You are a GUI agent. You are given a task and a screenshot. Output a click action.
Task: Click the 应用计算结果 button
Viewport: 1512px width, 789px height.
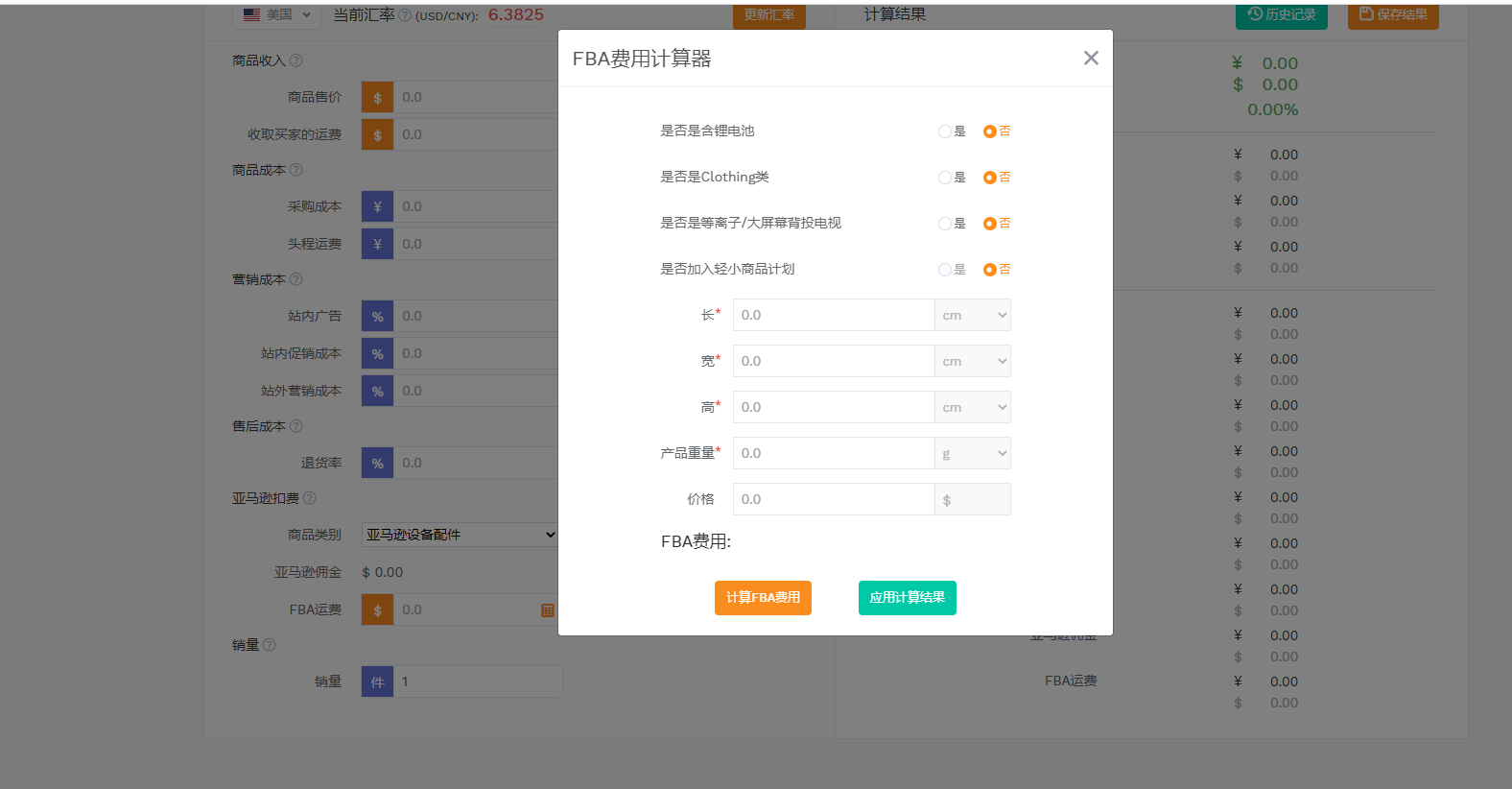coord(907,598)
